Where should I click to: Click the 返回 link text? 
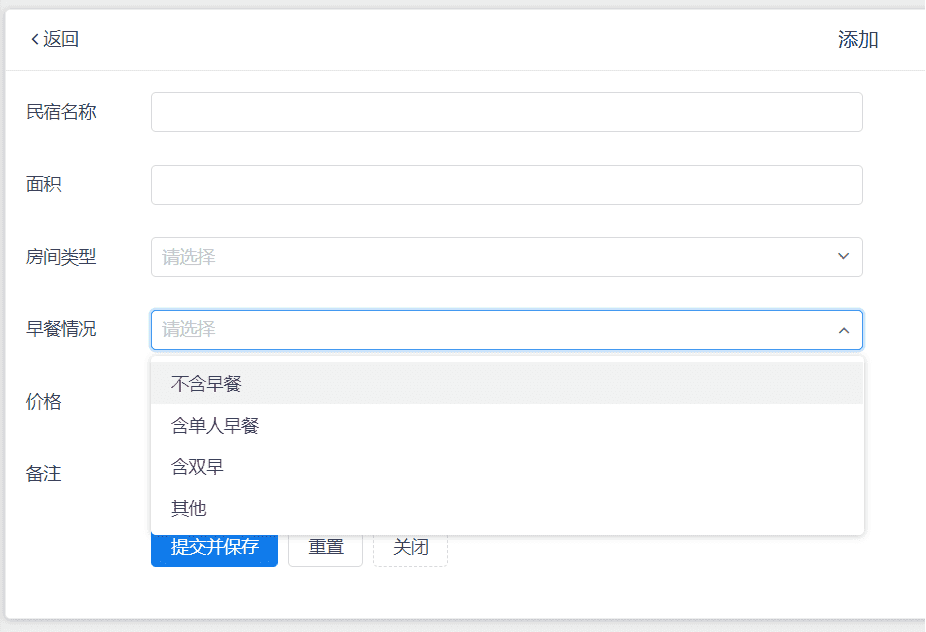61,39
